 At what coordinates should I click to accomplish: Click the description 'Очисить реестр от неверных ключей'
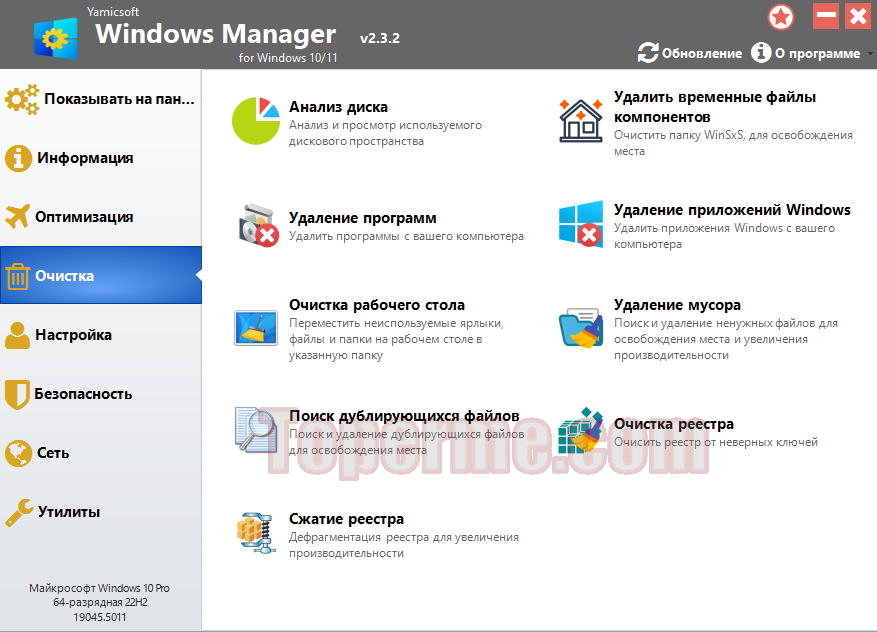point(715,442)
